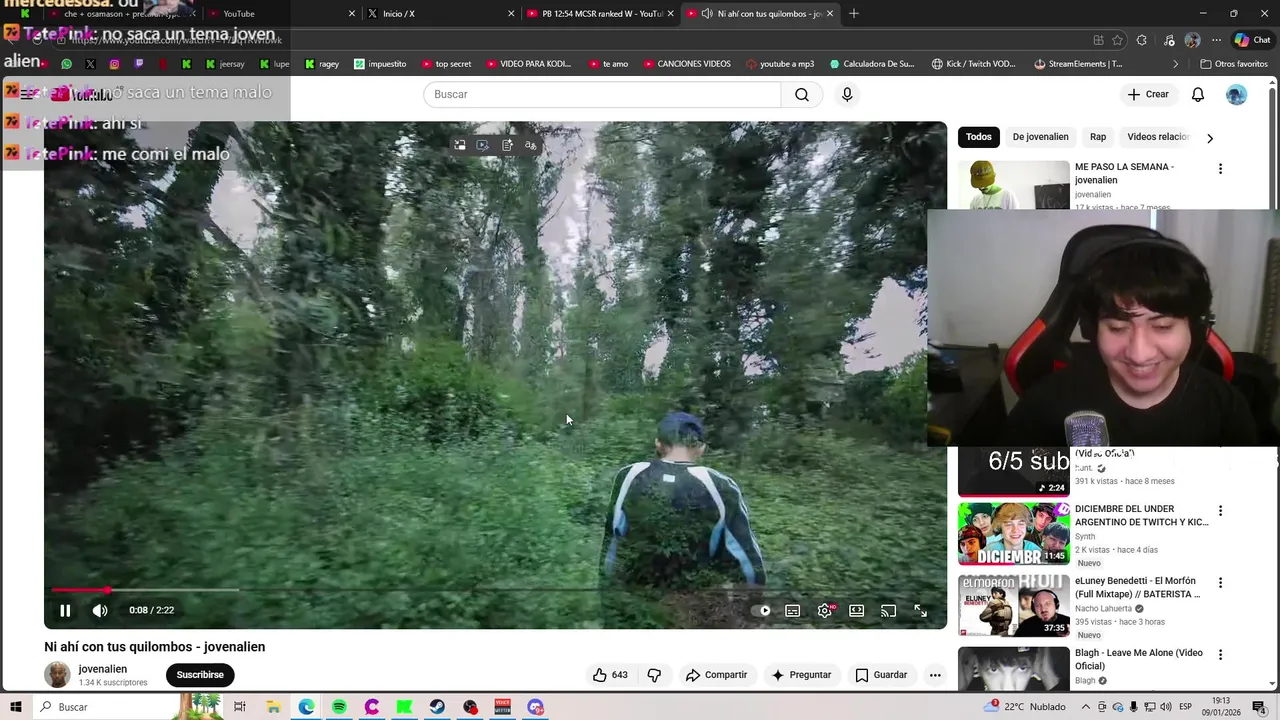Click the Compartir share button
This screenshot has height=720, width=1280.
coord(716,675)
